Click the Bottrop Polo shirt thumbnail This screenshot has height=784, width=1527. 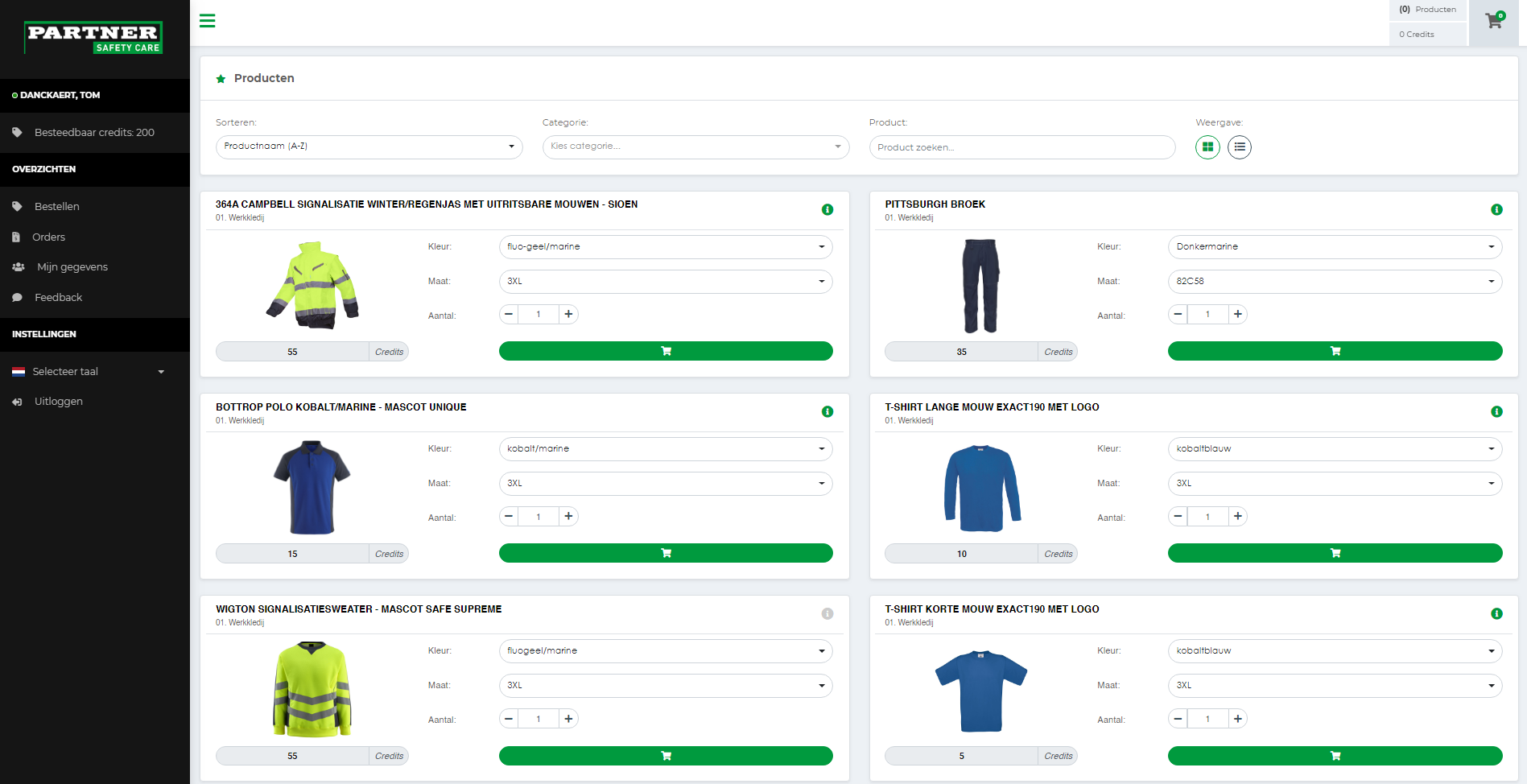(x=312, y=488)
